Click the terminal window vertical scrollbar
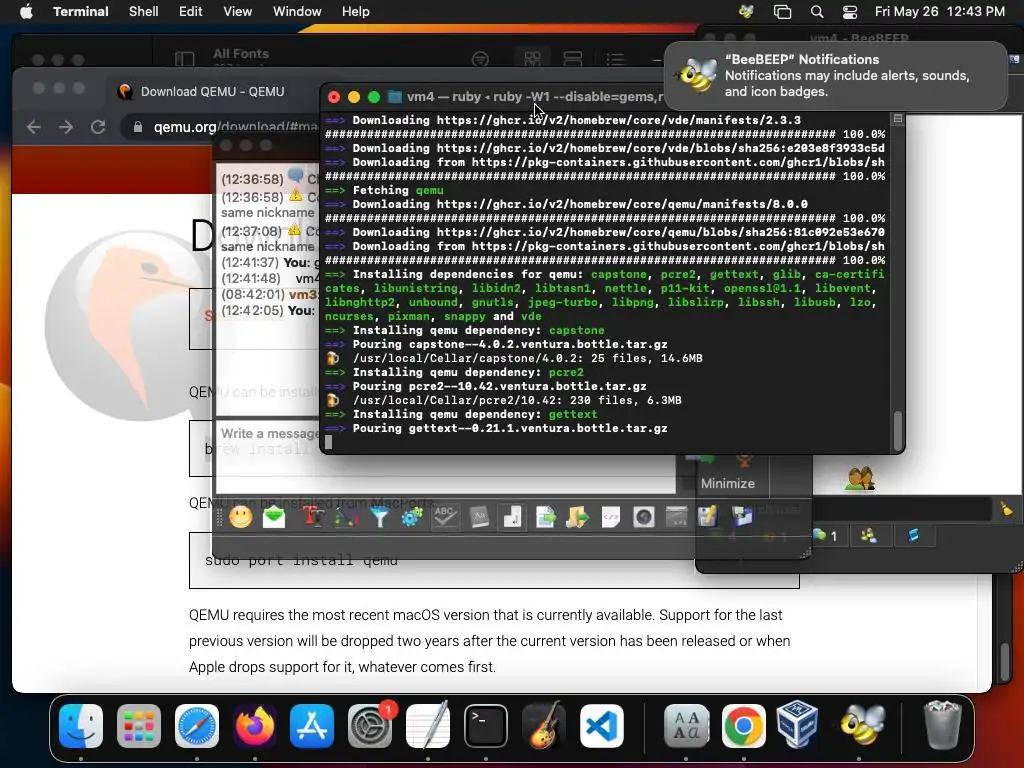Image resolution: width=1024 pixels, height=768 pixels. click(898, 431)
